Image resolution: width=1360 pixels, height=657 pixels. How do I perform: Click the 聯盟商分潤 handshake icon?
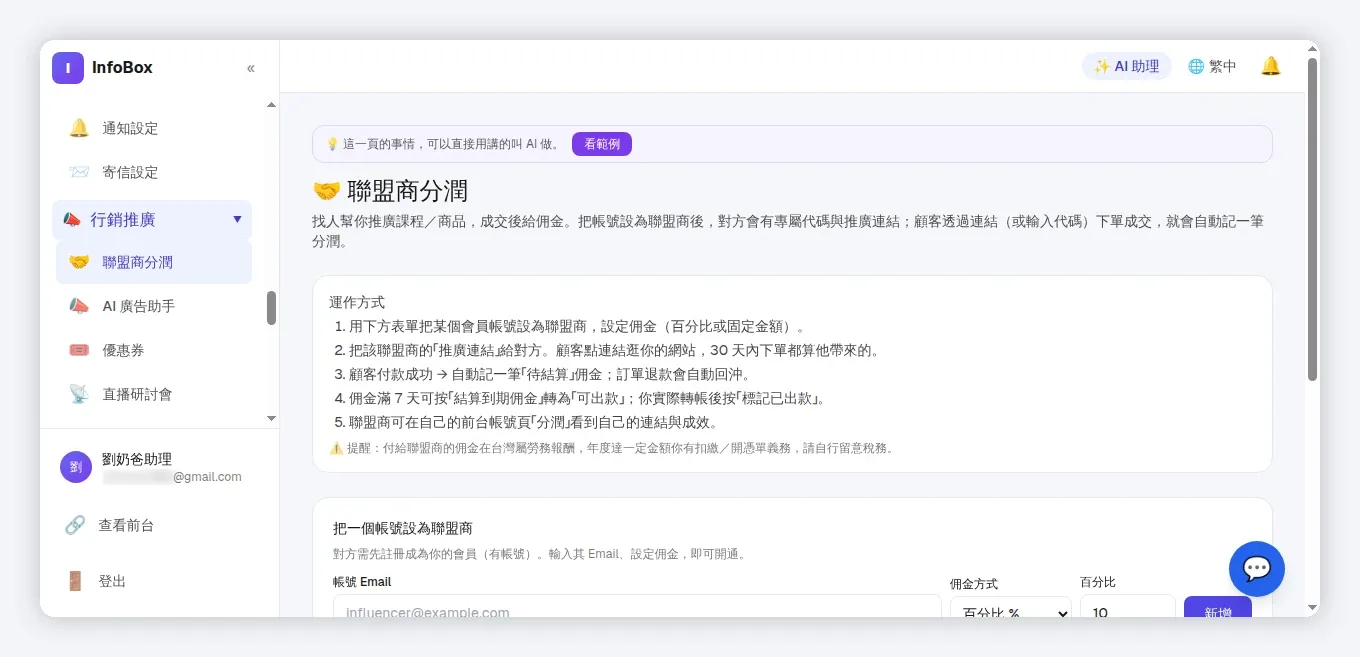[x=79, y=262]
